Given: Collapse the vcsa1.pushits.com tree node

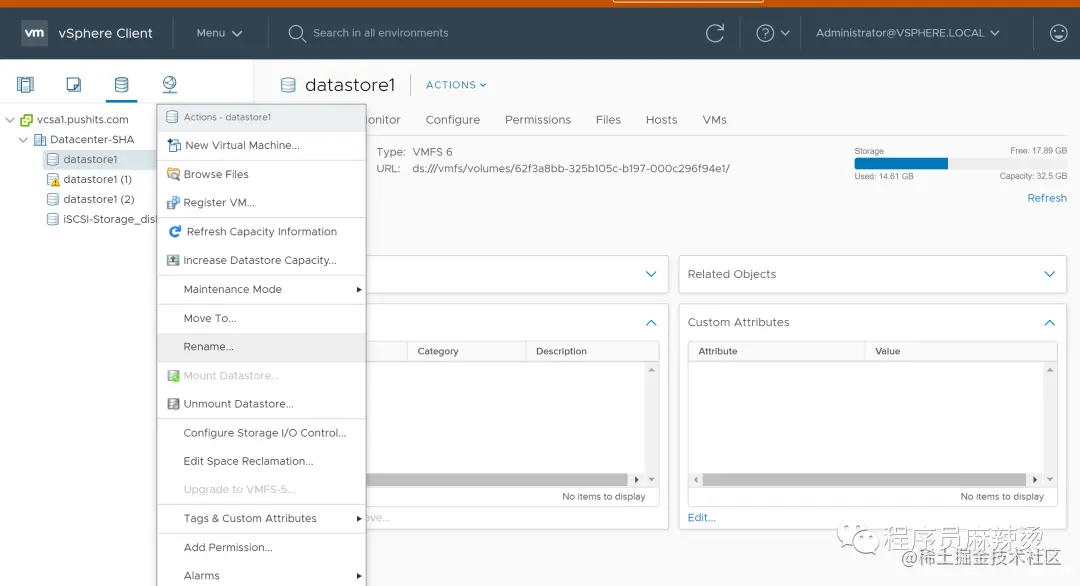Looking at the screenshot, I should (x=10, y=120).
